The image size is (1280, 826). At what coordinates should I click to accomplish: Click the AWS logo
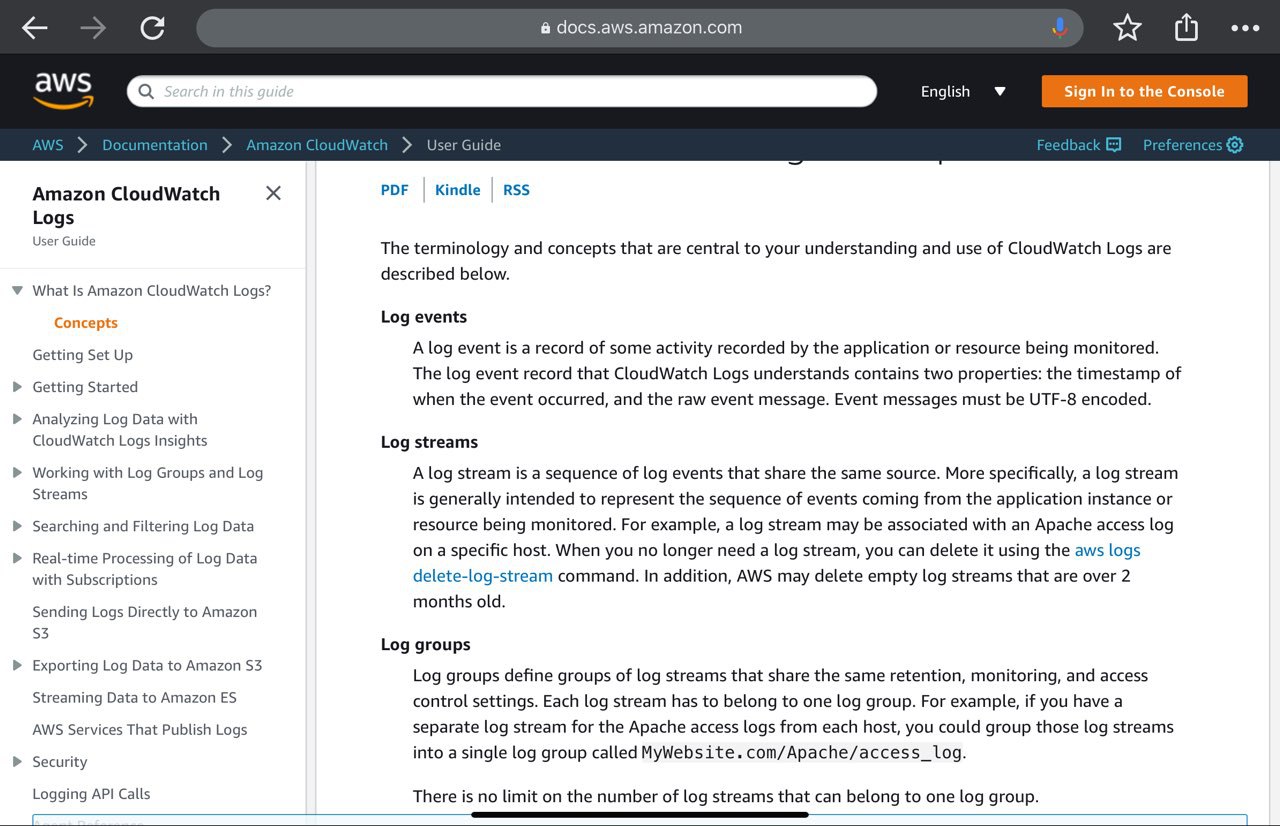pyautogui.click(x=63, y=90)
